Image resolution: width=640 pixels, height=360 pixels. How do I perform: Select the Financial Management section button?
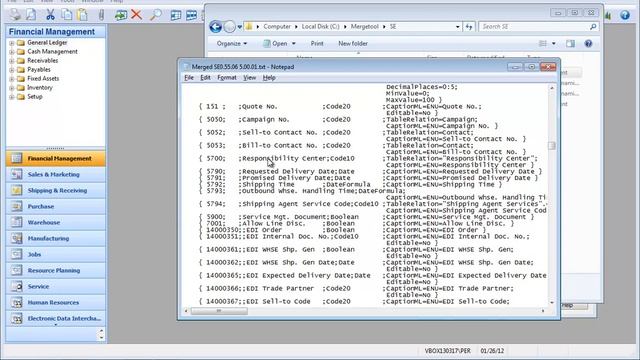56,158
